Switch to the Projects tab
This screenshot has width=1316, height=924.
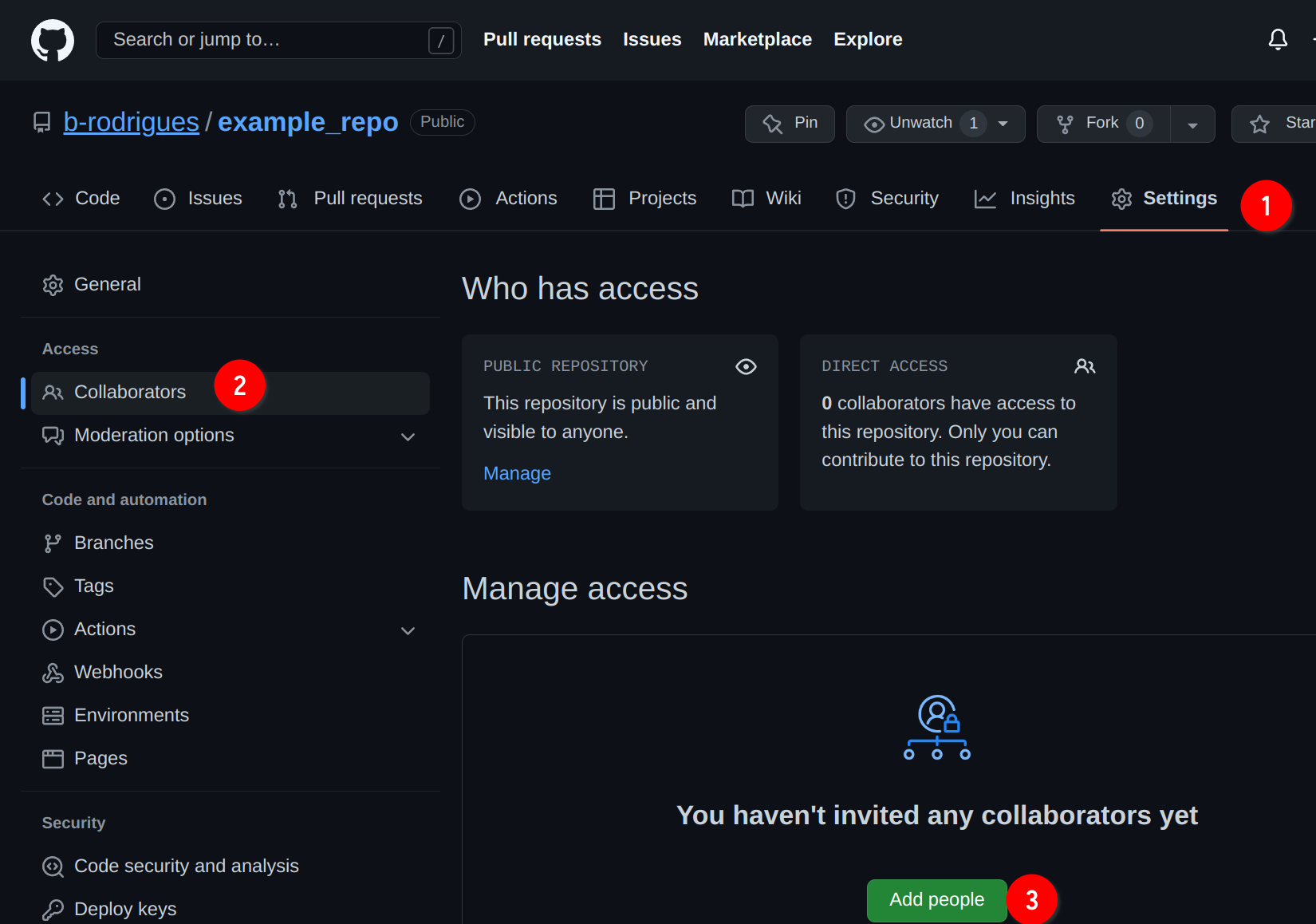point(644,199)
